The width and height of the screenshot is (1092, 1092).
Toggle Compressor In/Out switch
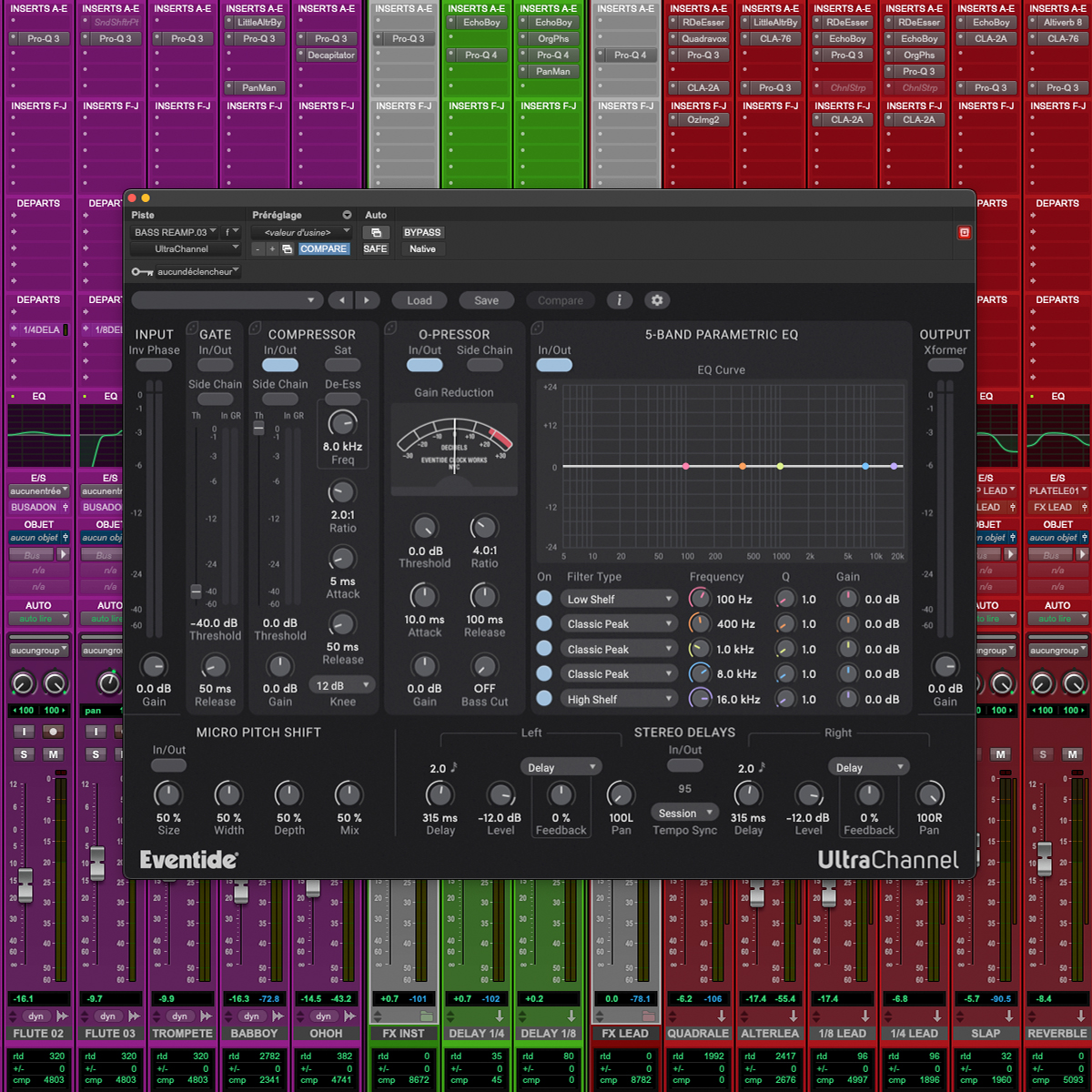coord(280,366)
